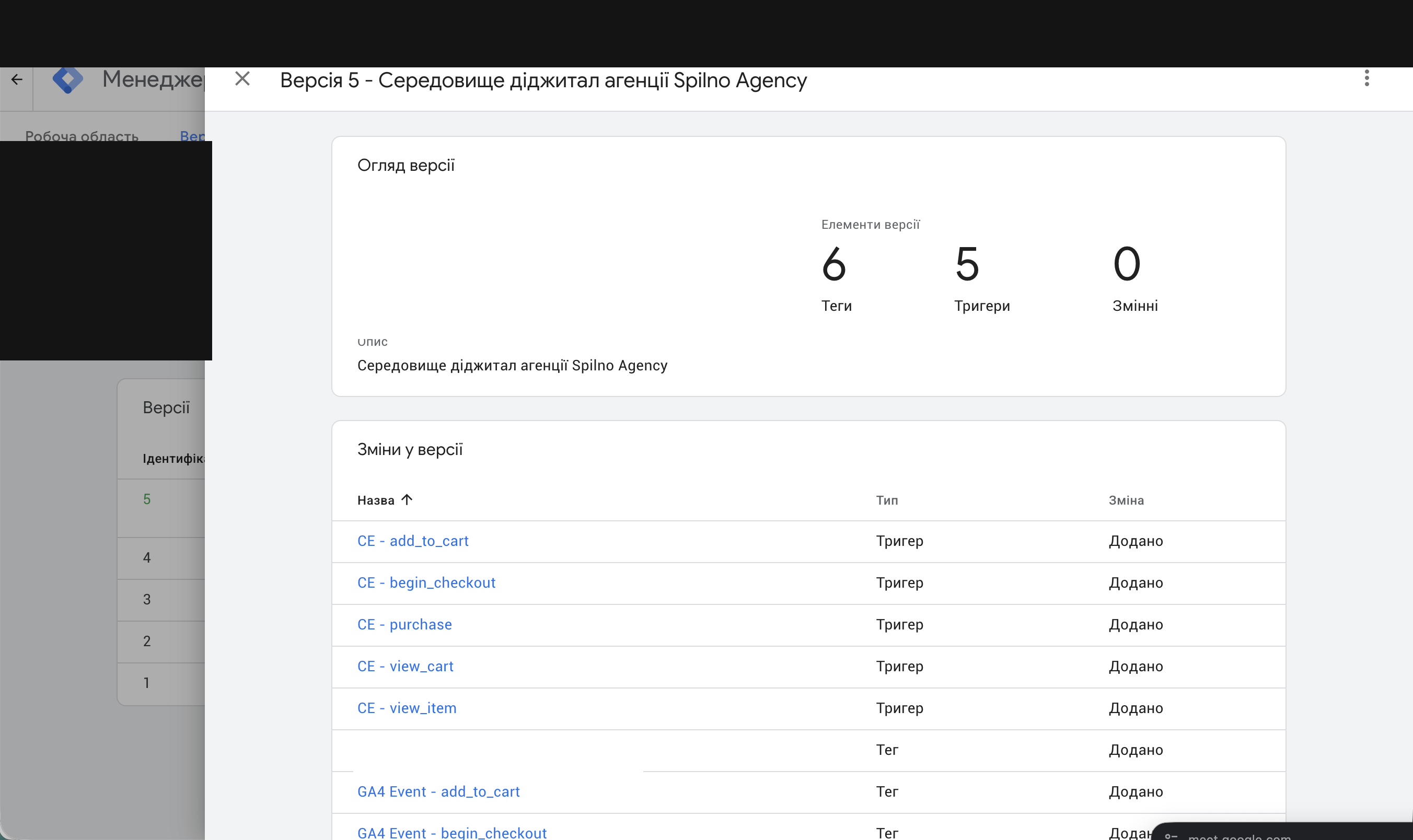Viewport: 1413px width, 840px height.
Task: Click the back arrow in Tag Manager header
Action: (x=17, y=79)
